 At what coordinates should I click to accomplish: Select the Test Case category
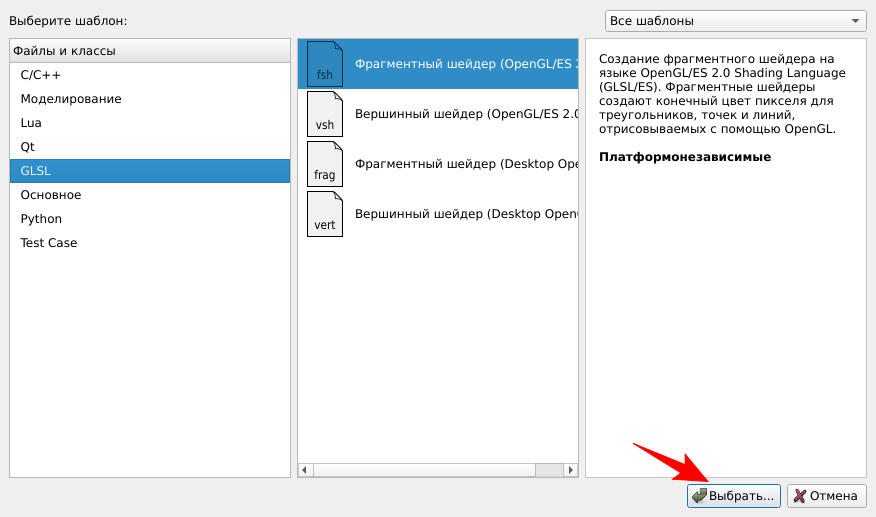49,243
